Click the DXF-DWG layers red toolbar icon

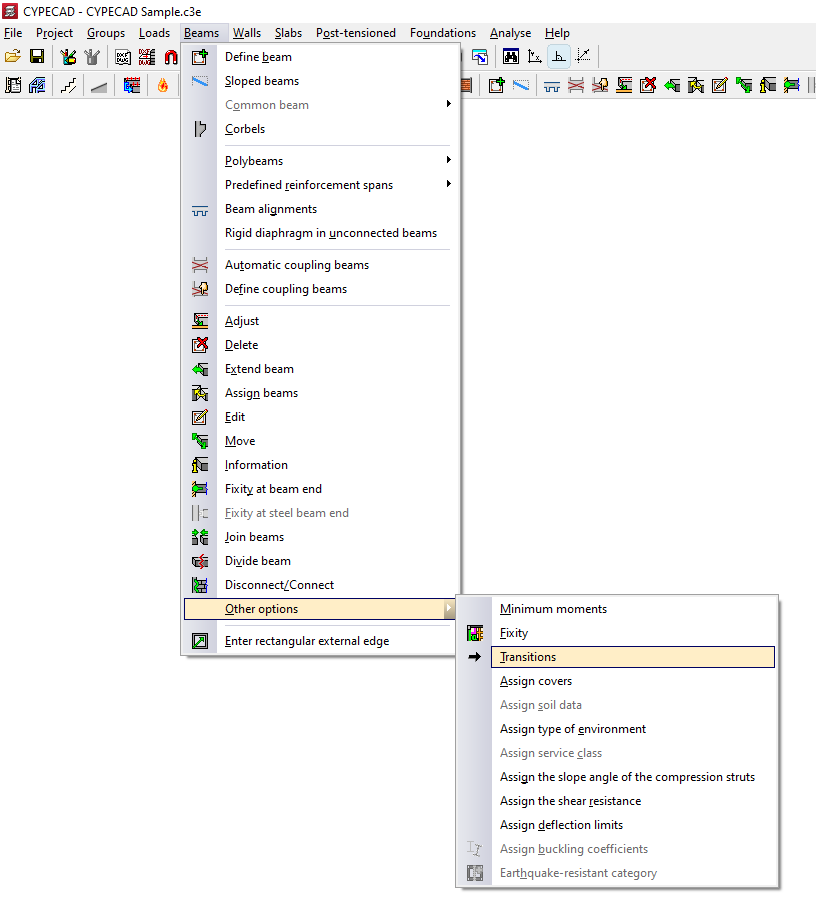147,57
